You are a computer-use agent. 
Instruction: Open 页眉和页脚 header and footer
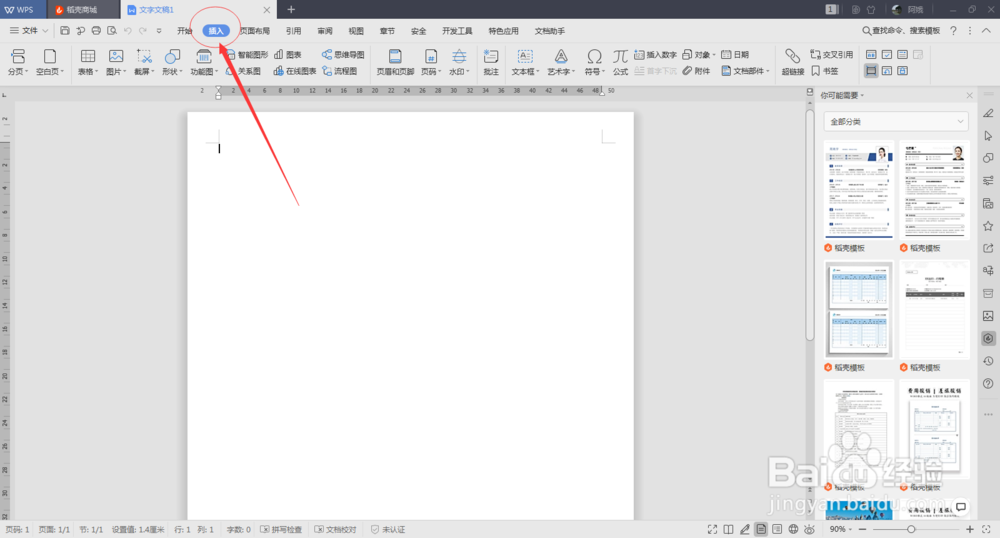click(x=395, y=62)
